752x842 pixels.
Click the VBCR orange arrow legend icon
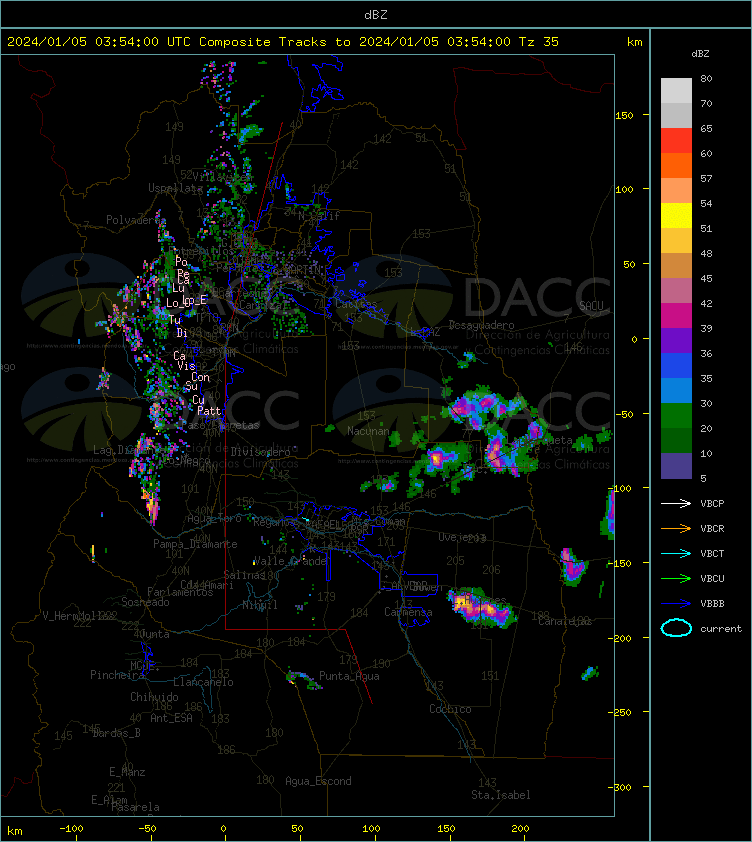676,528
